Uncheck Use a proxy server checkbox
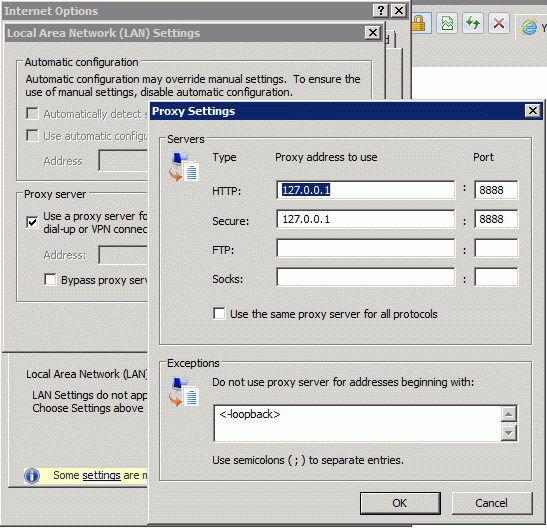 click(32, 222)
